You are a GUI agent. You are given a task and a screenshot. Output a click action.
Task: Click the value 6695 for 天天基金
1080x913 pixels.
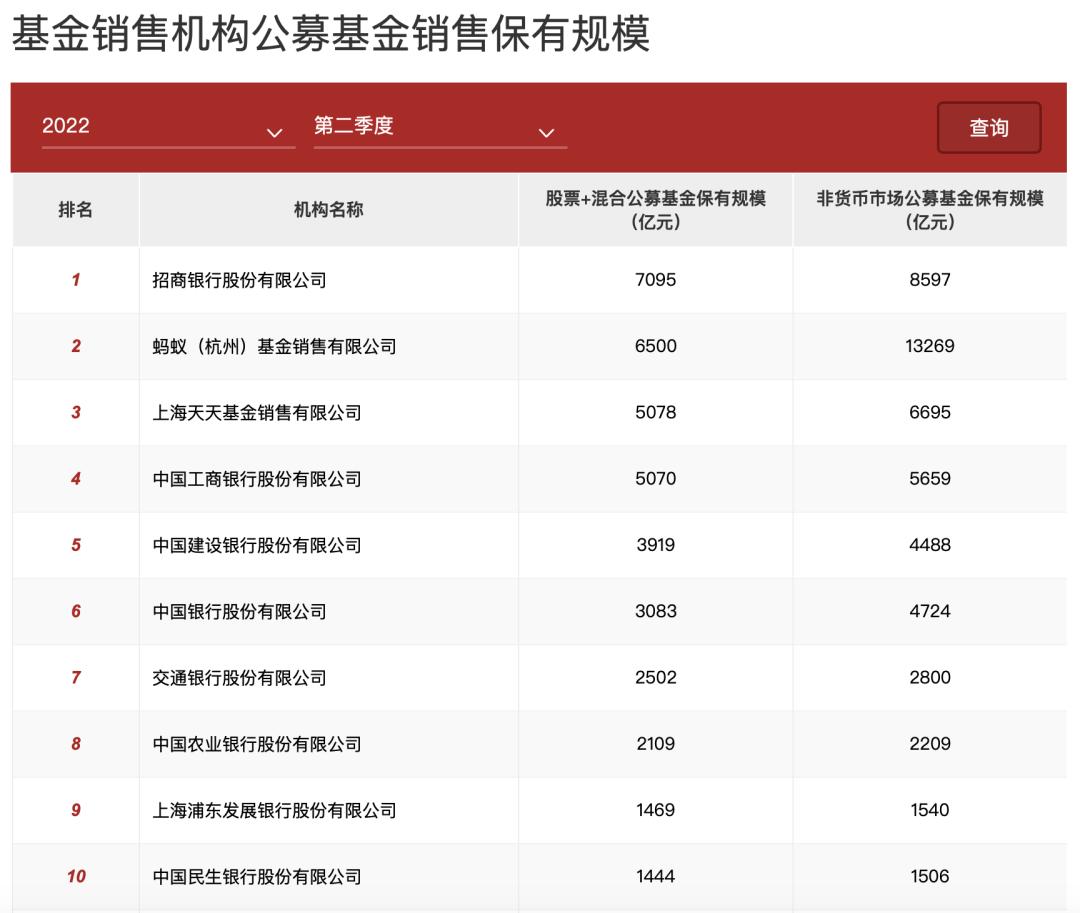(930, 412)
